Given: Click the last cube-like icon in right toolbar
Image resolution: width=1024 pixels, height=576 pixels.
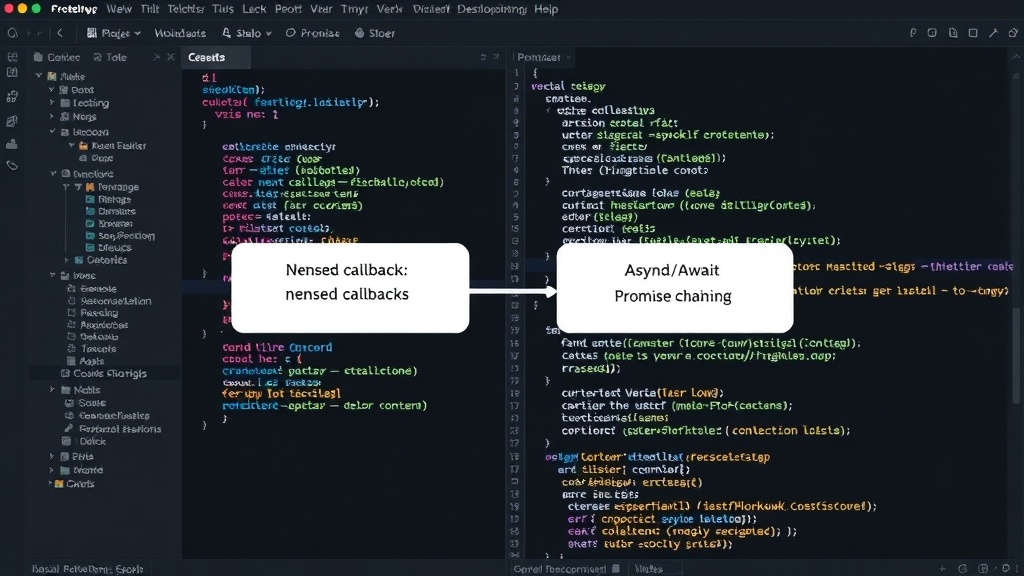Looking at the screenshot, I should 1013,33.
